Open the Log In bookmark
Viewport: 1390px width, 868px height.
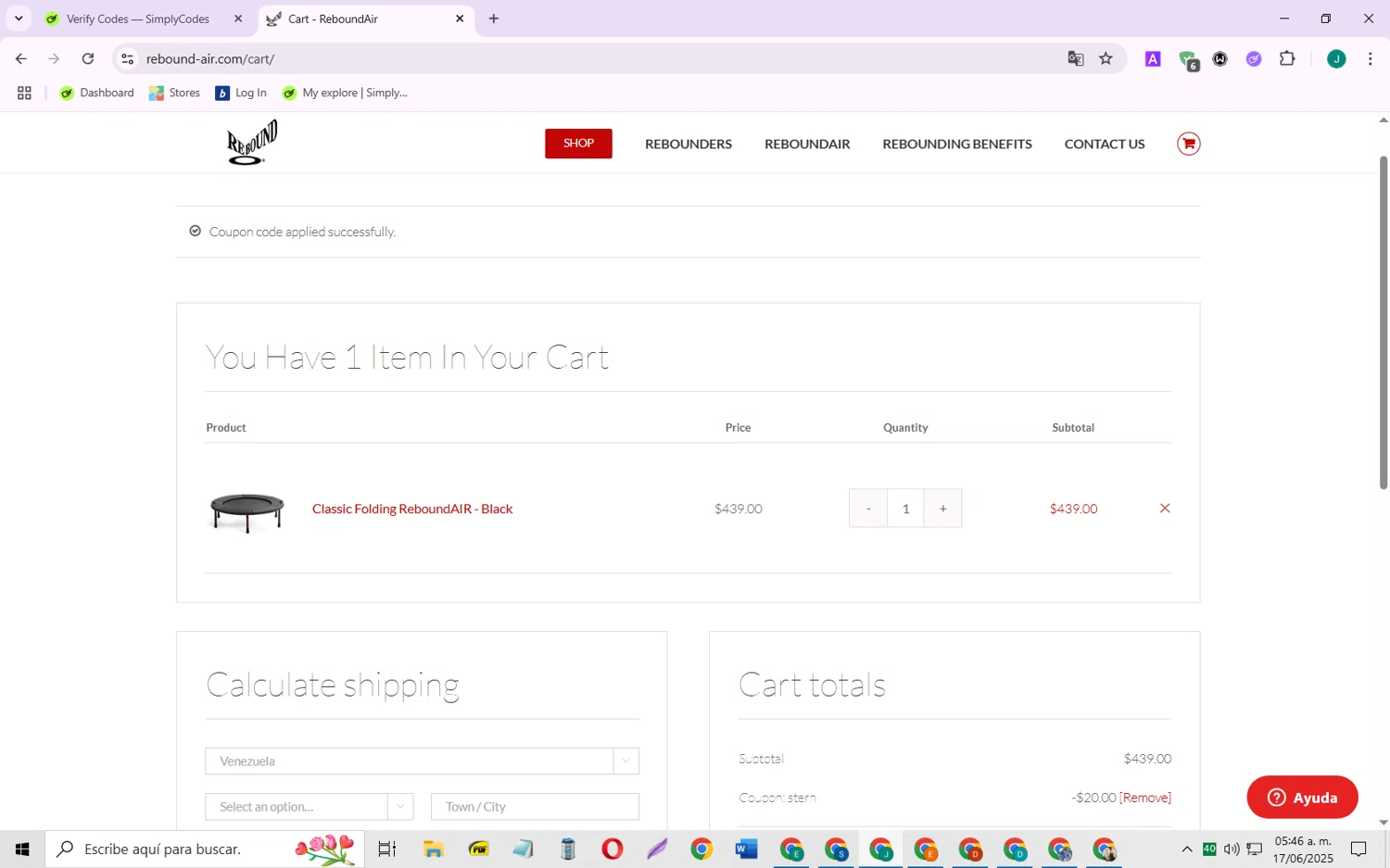point(241,93)
